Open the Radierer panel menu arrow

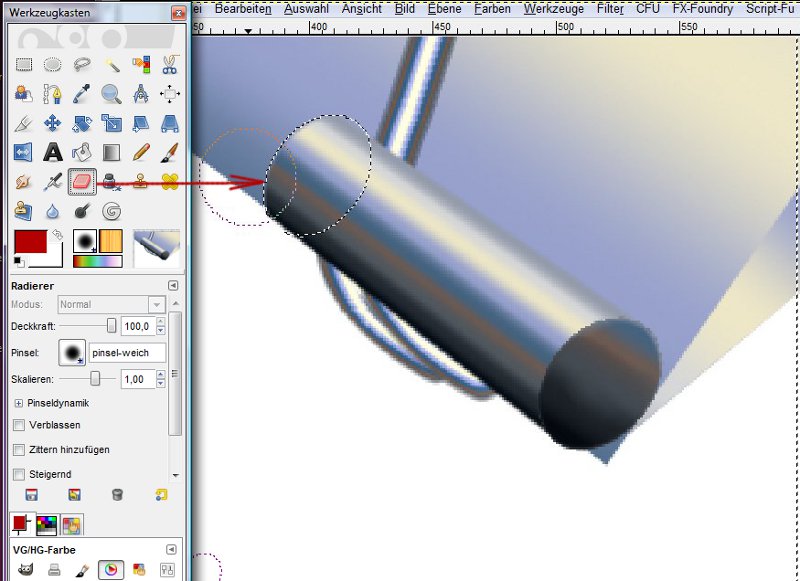coord(172,285)
